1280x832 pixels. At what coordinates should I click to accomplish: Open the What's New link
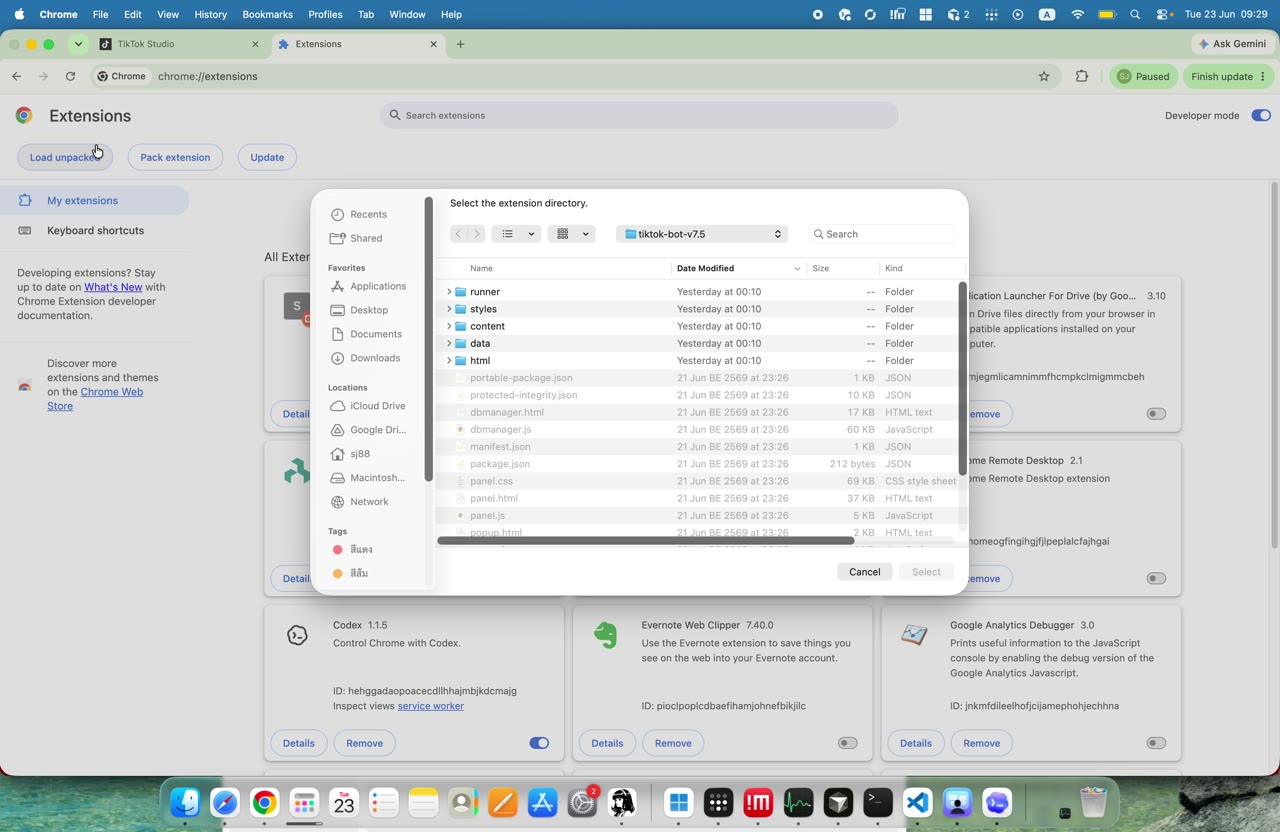coord(113,287)
